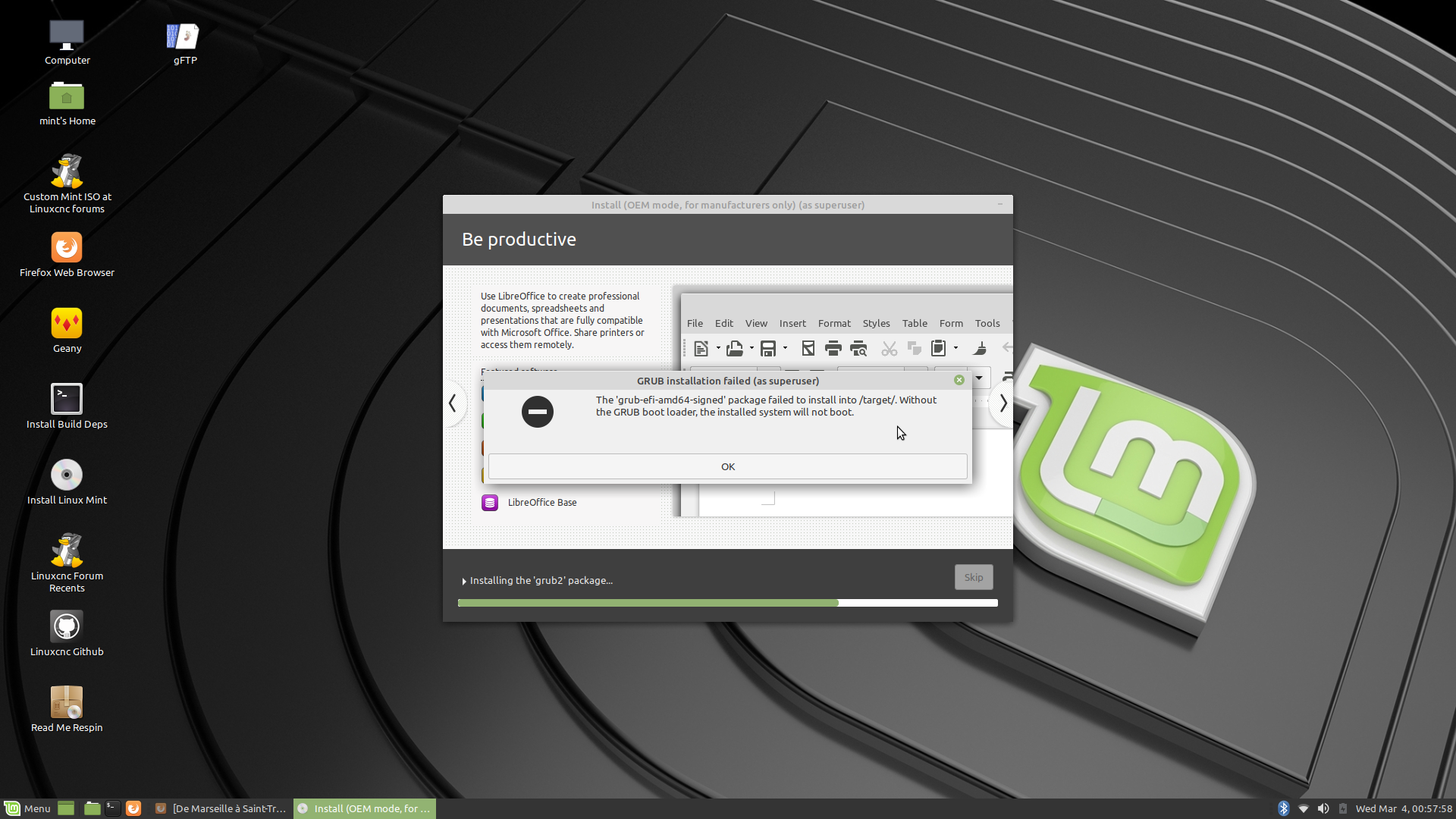1456x819 pixels.
Task: Run the Install Build Deps shortcut
Action: point(67,406)
